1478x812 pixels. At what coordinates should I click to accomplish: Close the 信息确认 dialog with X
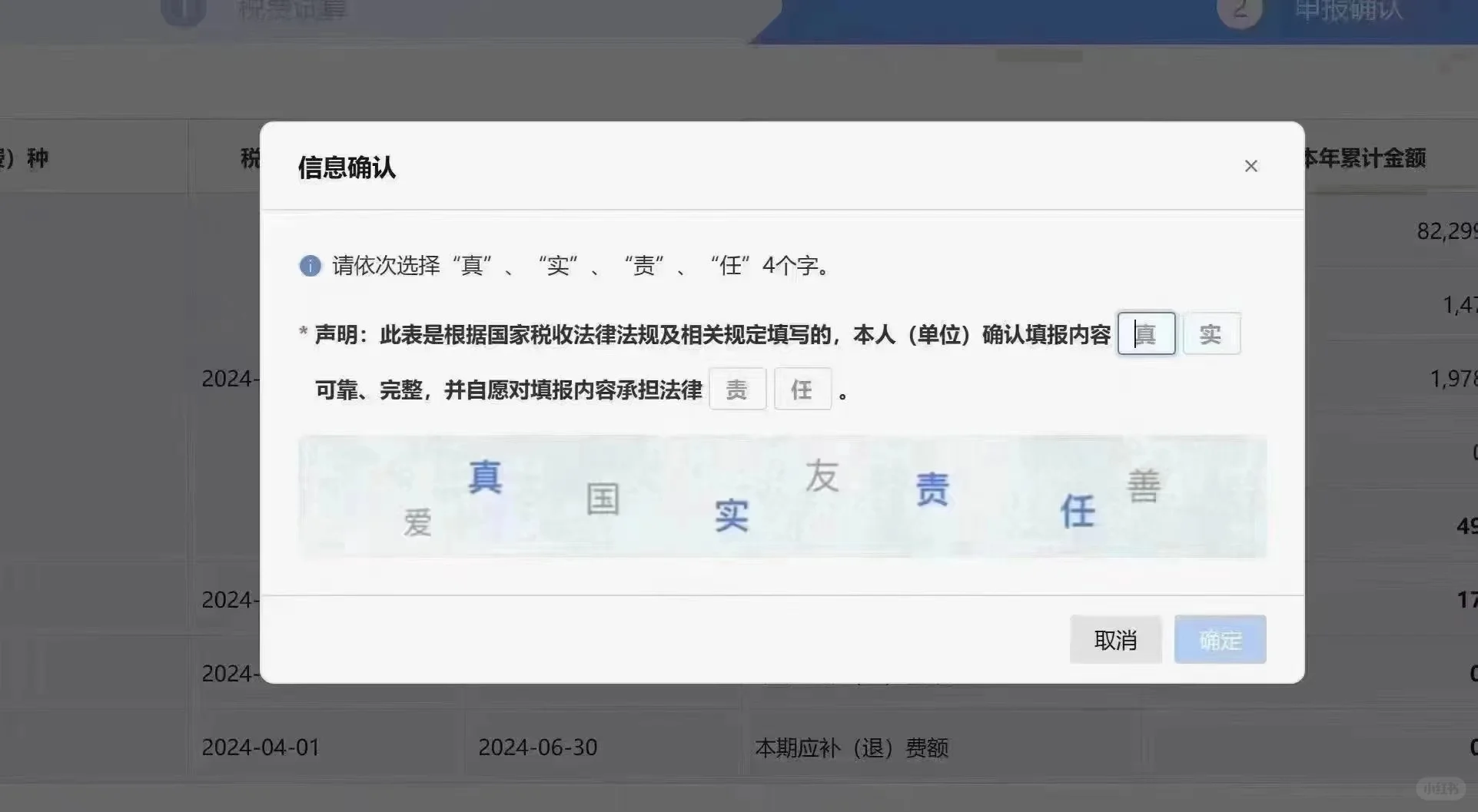(1250, 166)
